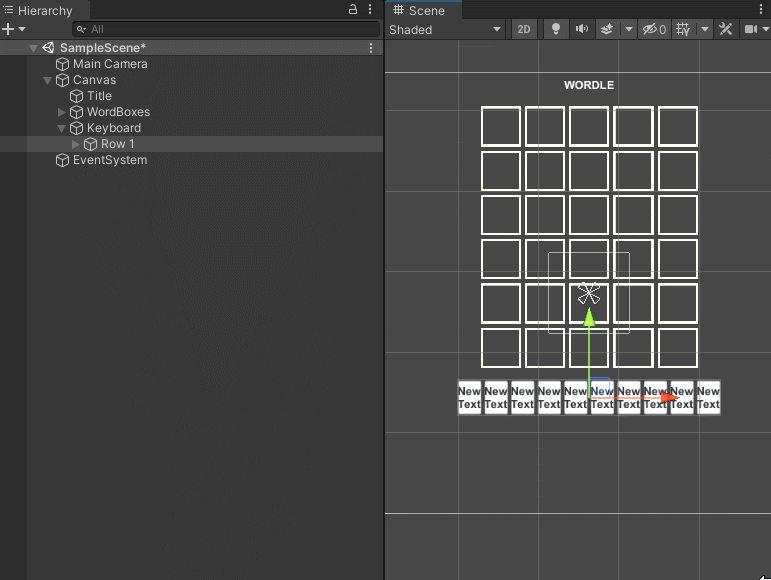771x580 pixels.
Task: Click the plus icon to create a GameObject
Action: pos(8,29)
